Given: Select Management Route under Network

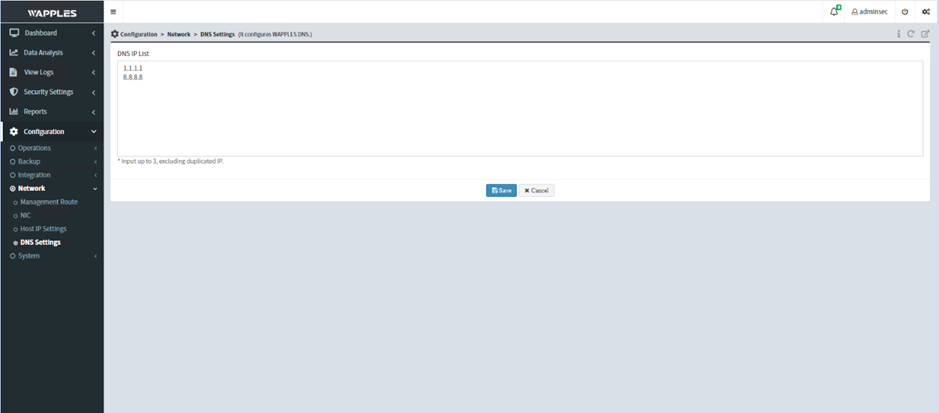Looking at the screenshot, I should pos(49,202).
